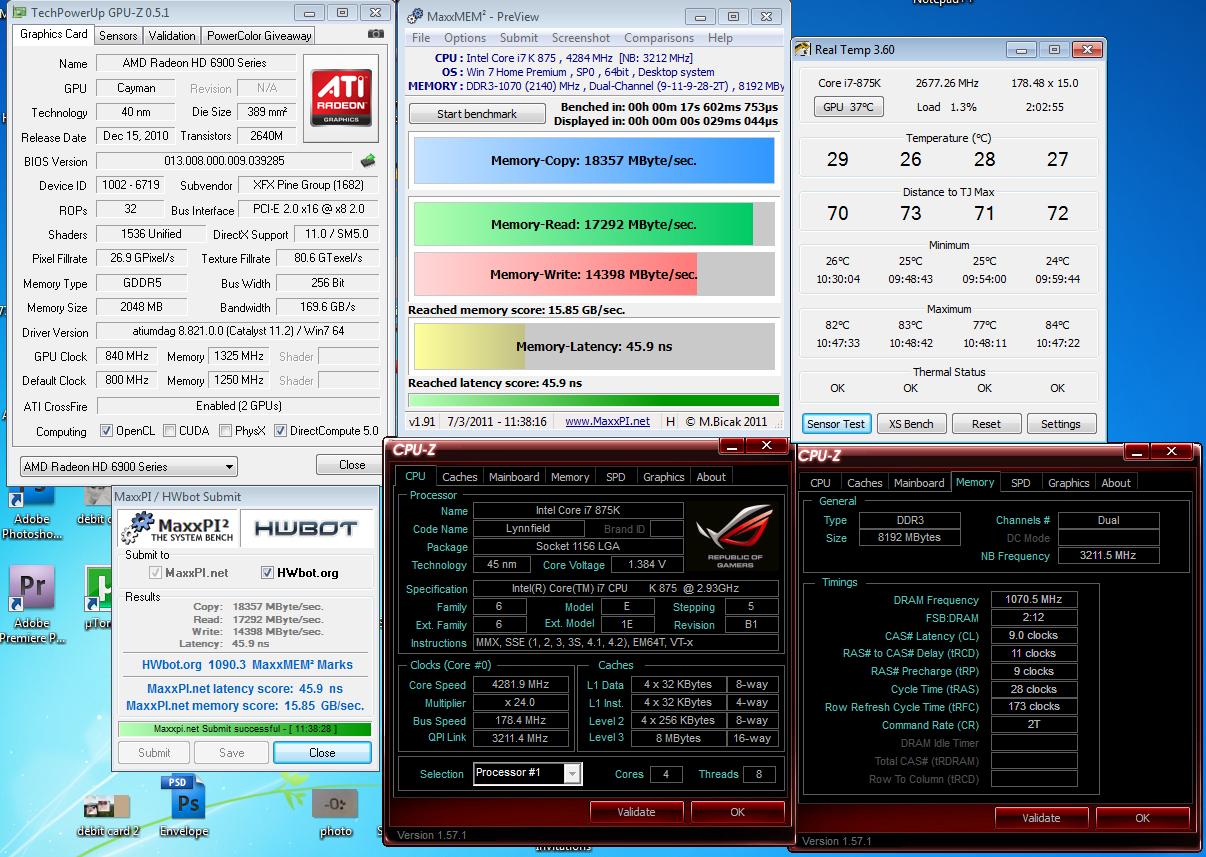Click the ATI Radeon logo in GPU-Z
Viewport: 1206px width, 857px height.
click(342, 98)
